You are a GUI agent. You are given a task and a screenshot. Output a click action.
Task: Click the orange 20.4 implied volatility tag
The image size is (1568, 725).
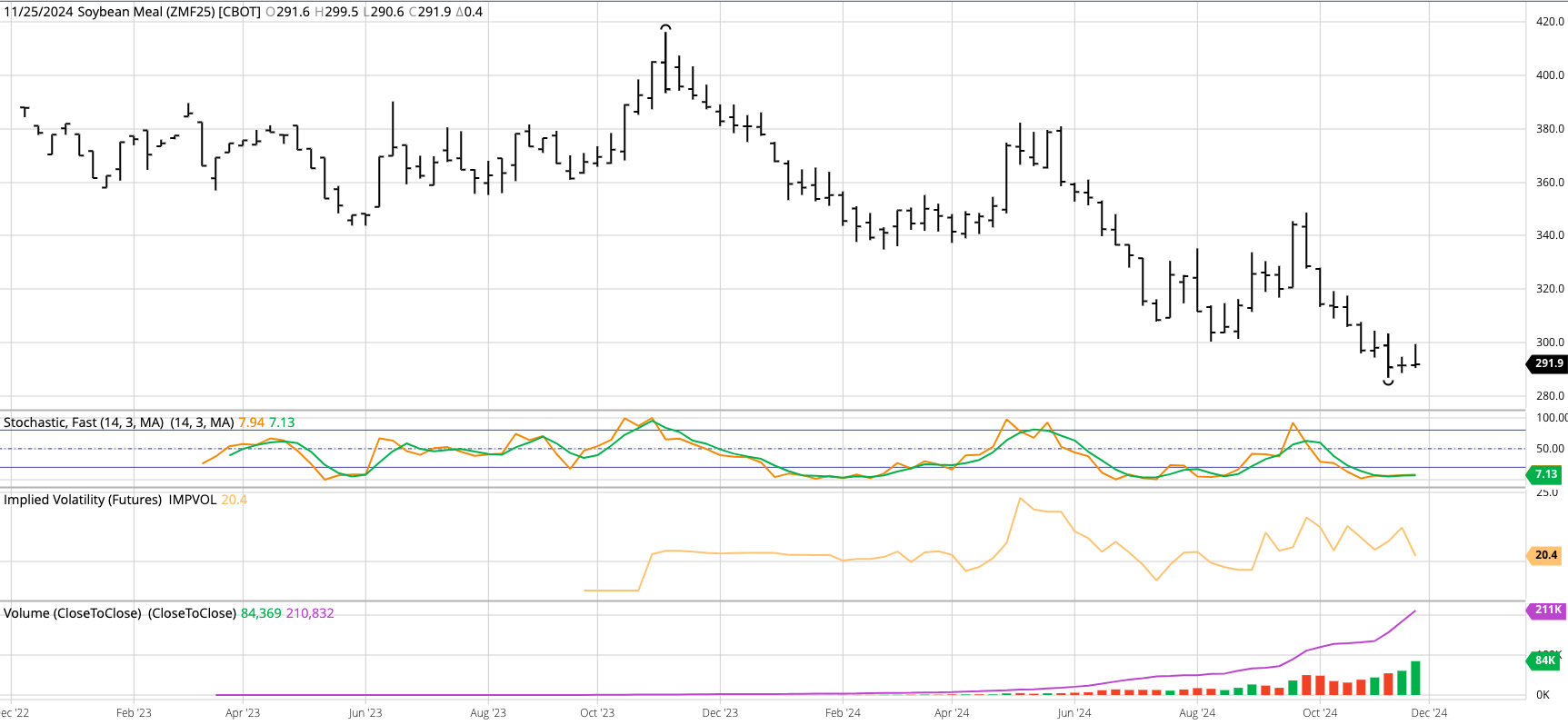pyautogui.click(x=1545, y=555)
